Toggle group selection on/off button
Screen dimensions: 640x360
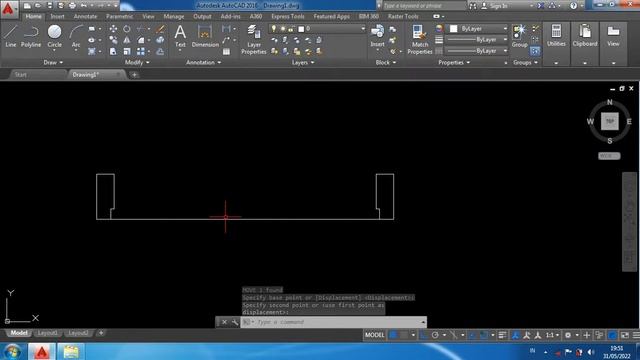coord(535,51)
